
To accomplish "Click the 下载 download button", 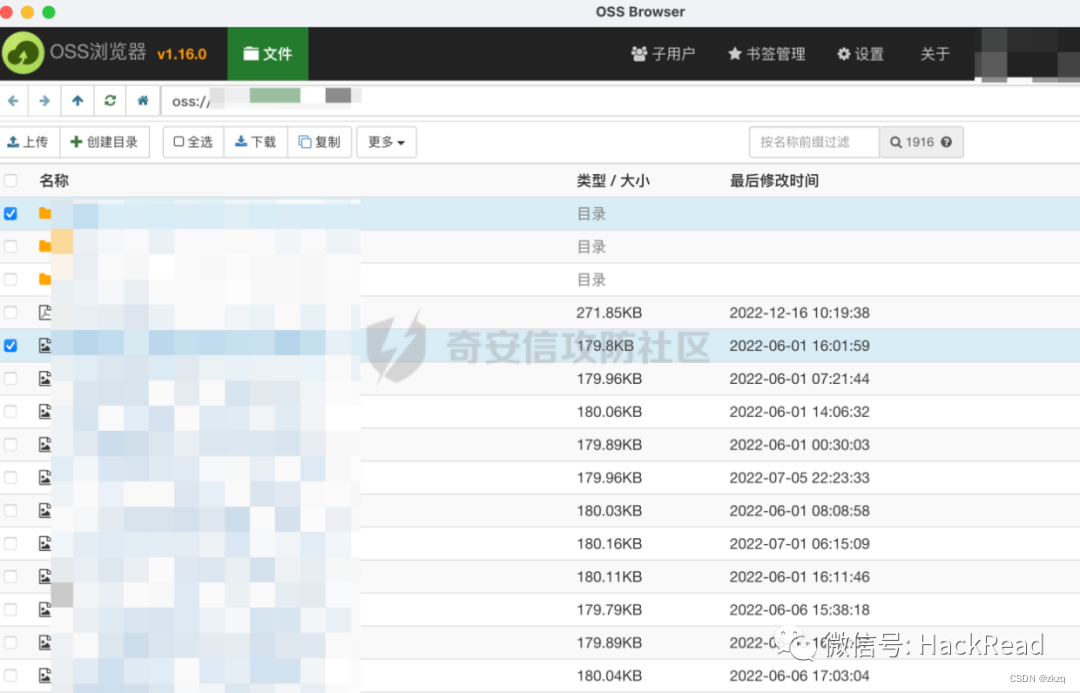I will pos(256,142).
